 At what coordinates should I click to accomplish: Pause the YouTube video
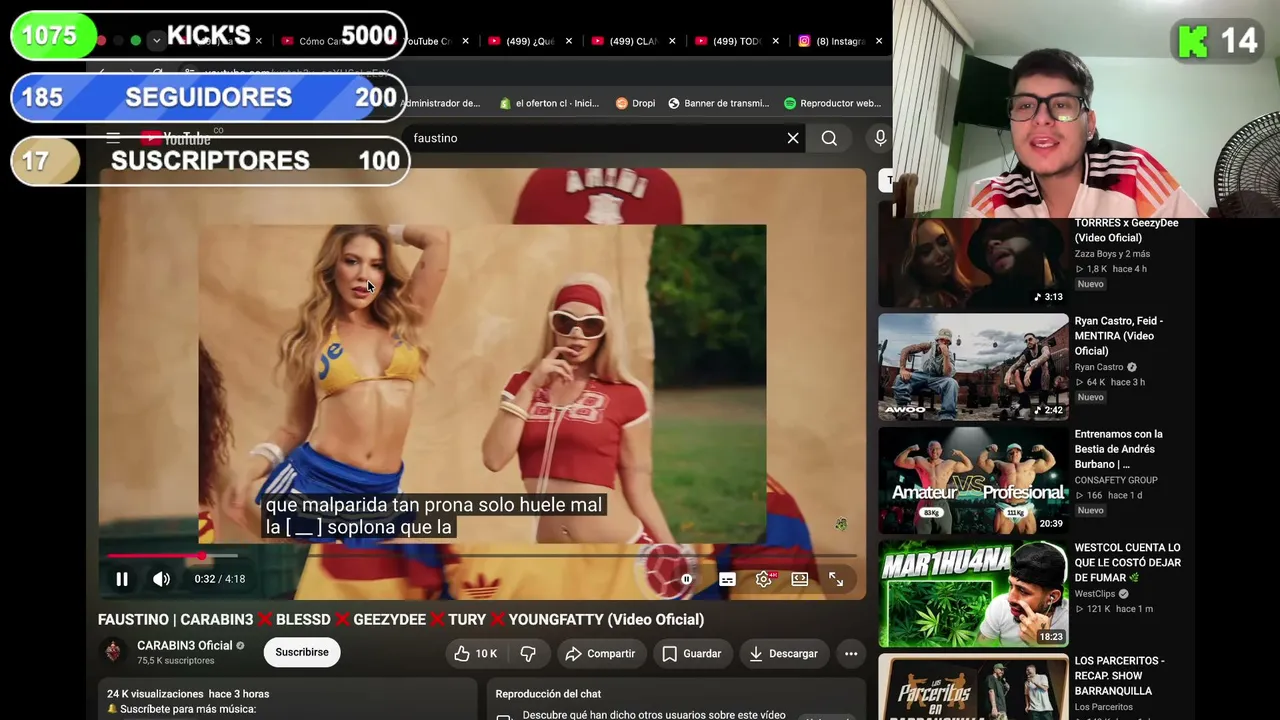pos(122,579)
